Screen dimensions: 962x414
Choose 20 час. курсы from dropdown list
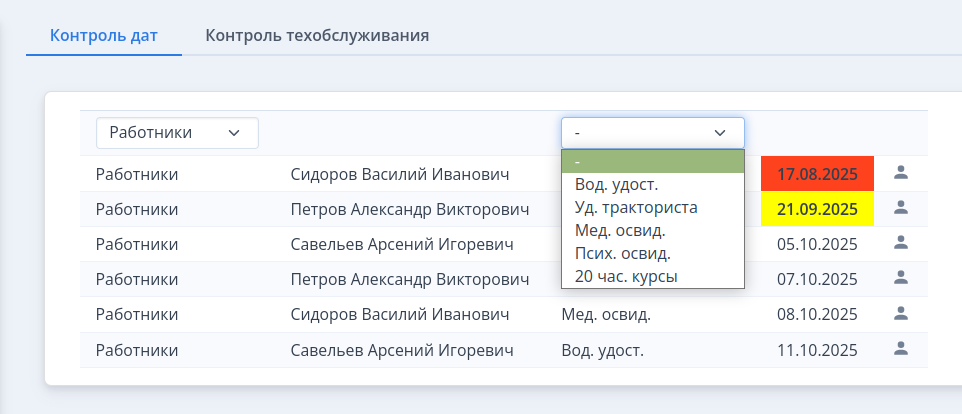pyautogui.click(x=653, y=276)
